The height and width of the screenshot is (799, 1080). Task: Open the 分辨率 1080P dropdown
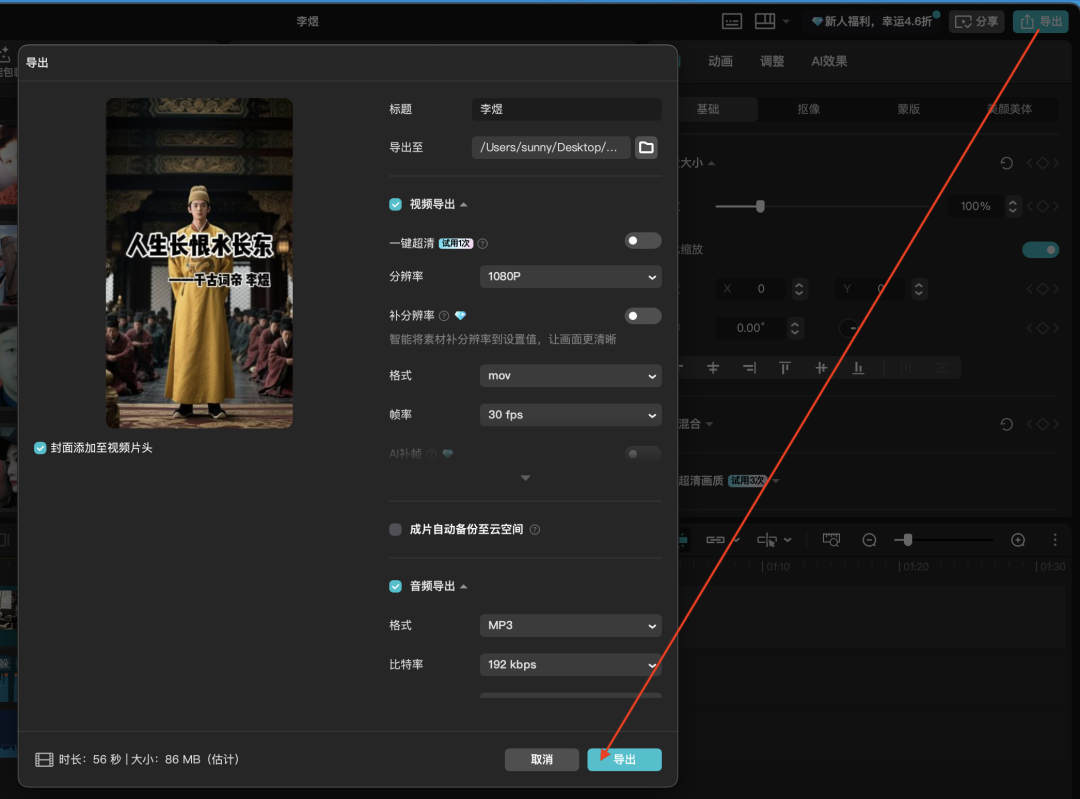[x=570, y=276]
